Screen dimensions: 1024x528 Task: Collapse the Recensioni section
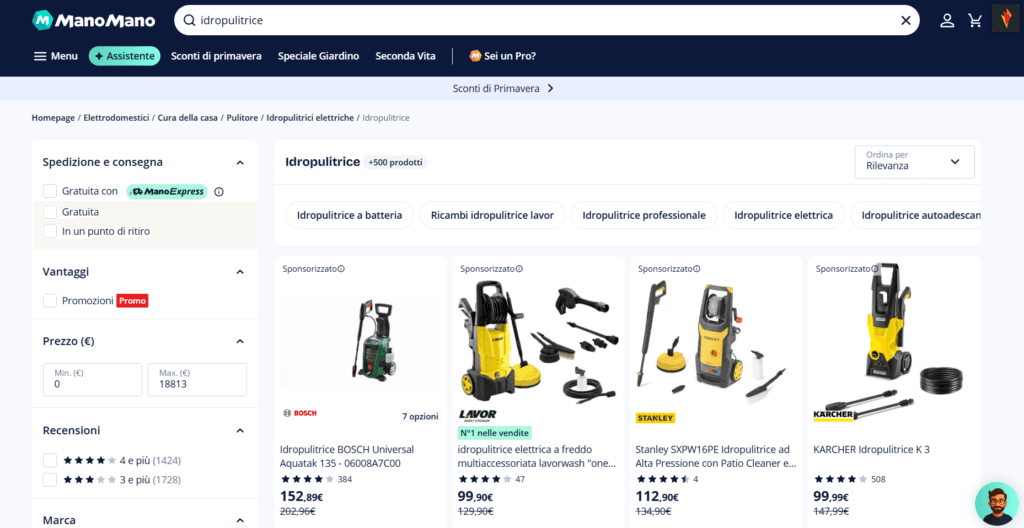[240, 431]
